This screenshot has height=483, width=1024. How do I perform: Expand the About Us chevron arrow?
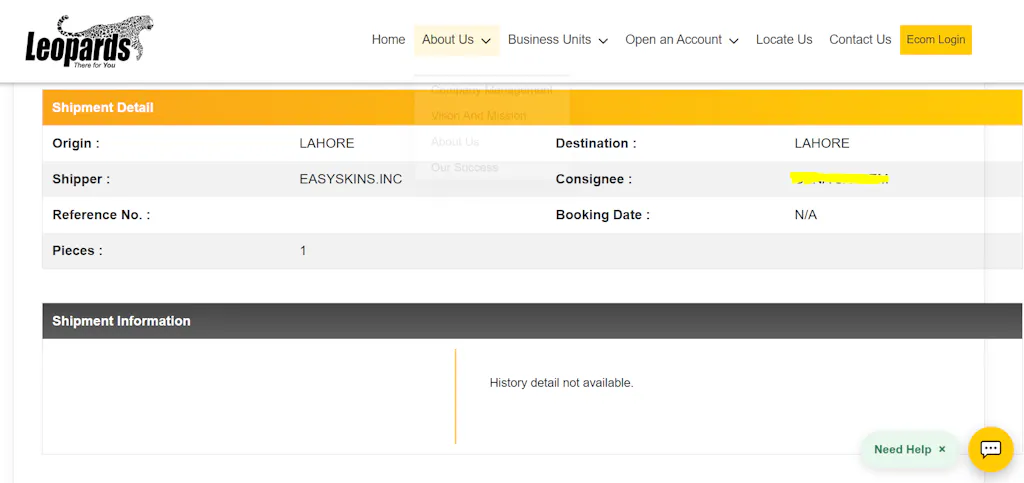[x=486, y=41]
